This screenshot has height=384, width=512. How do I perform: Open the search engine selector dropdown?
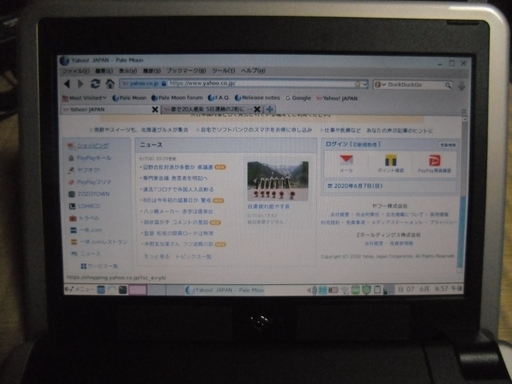pos(380,85)
